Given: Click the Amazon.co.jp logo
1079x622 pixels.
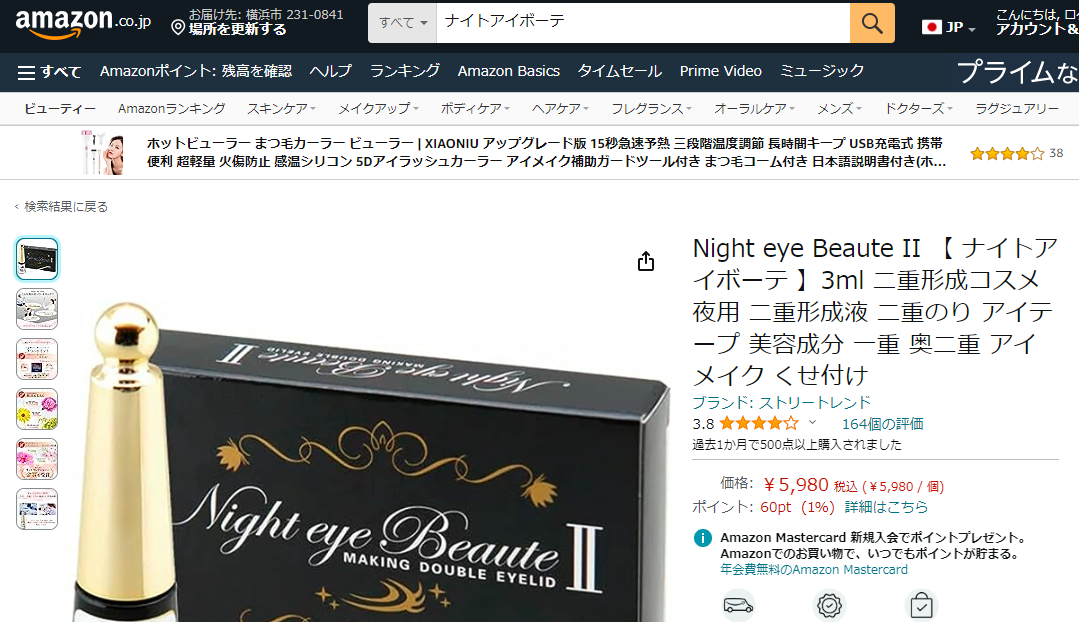Looking at the screenshot, I should point(83,23).
